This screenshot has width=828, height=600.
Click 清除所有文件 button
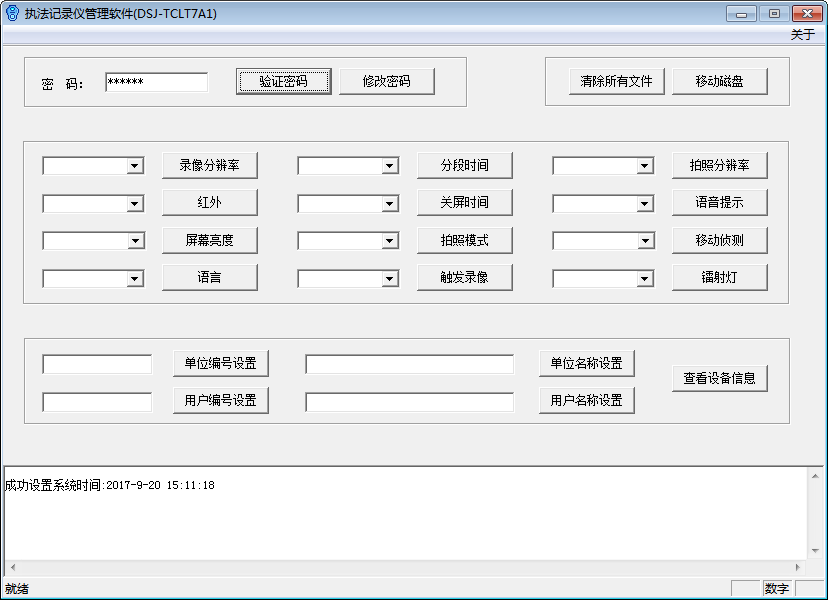coord(616,82)
